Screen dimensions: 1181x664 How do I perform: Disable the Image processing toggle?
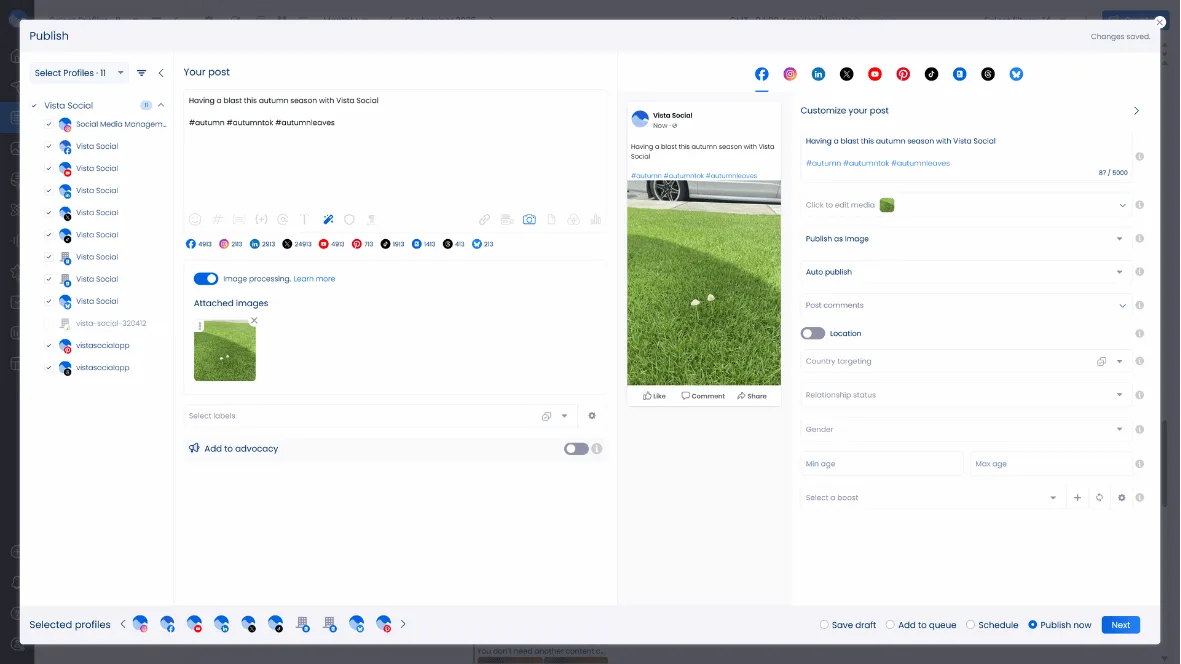(x=206, y=279)
